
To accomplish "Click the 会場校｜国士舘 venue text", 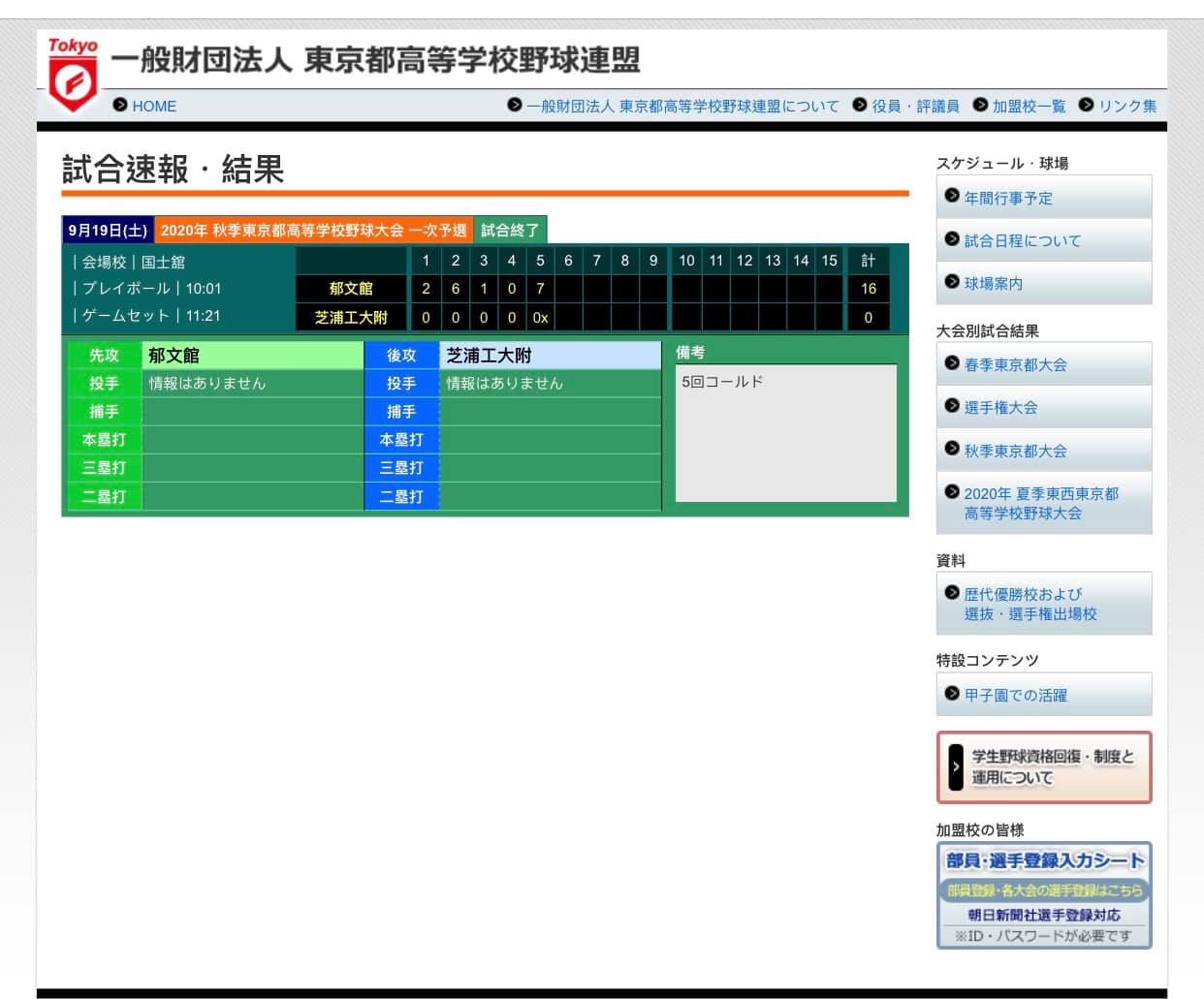I will click(x=129, y=262).
